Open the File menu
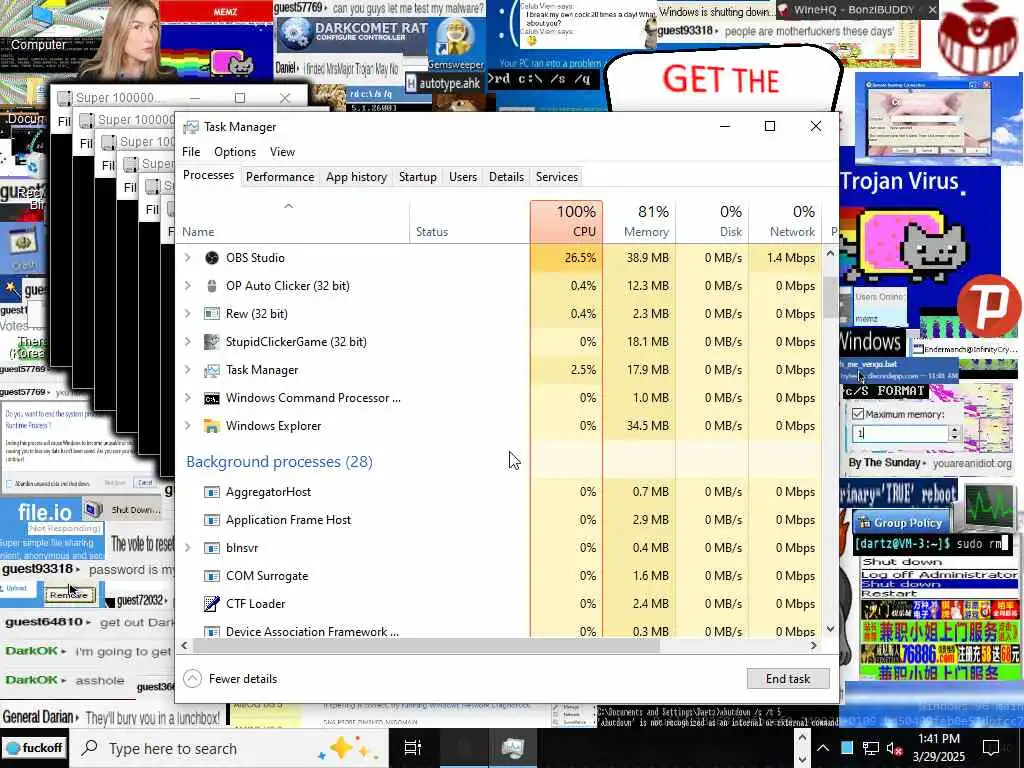This screenshot has height=768, width=1024. 191,152
